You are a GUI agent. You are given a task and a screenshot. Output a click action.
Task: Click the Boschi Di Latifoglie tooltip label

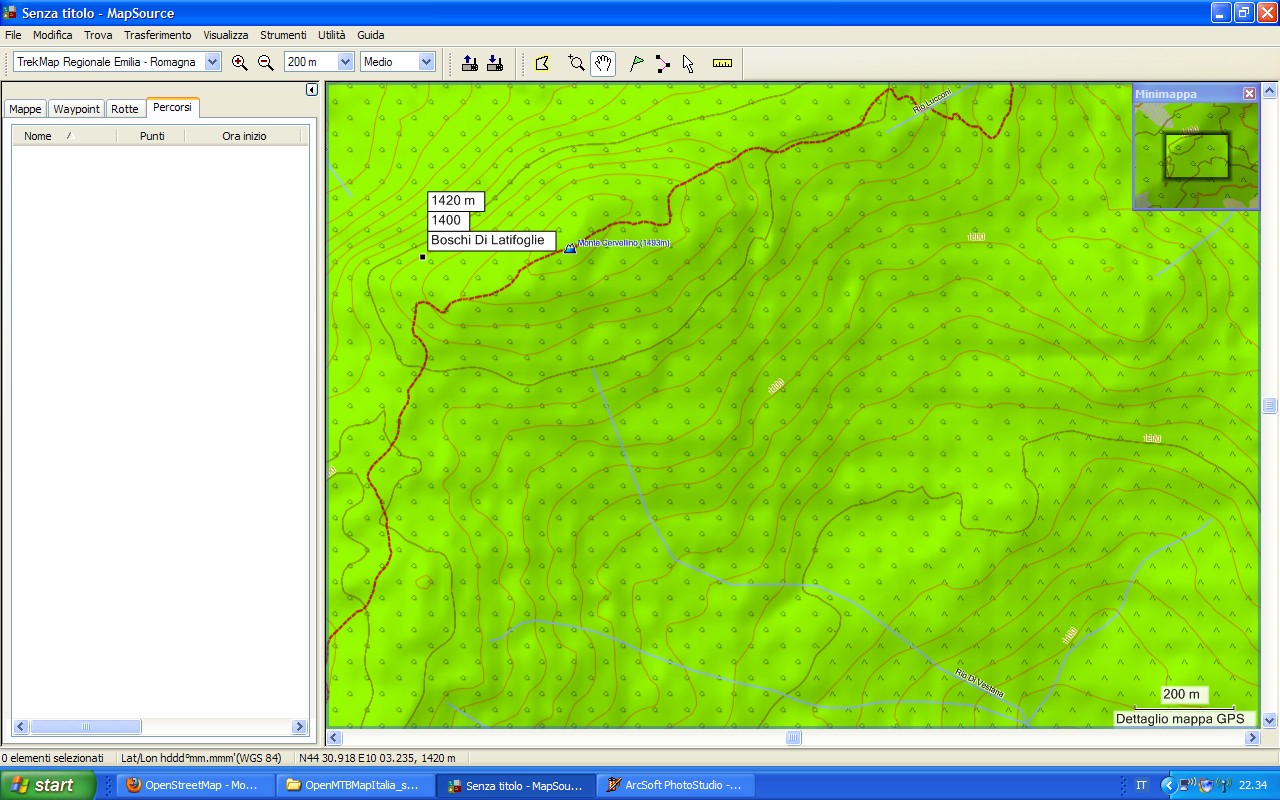(491, 240)
